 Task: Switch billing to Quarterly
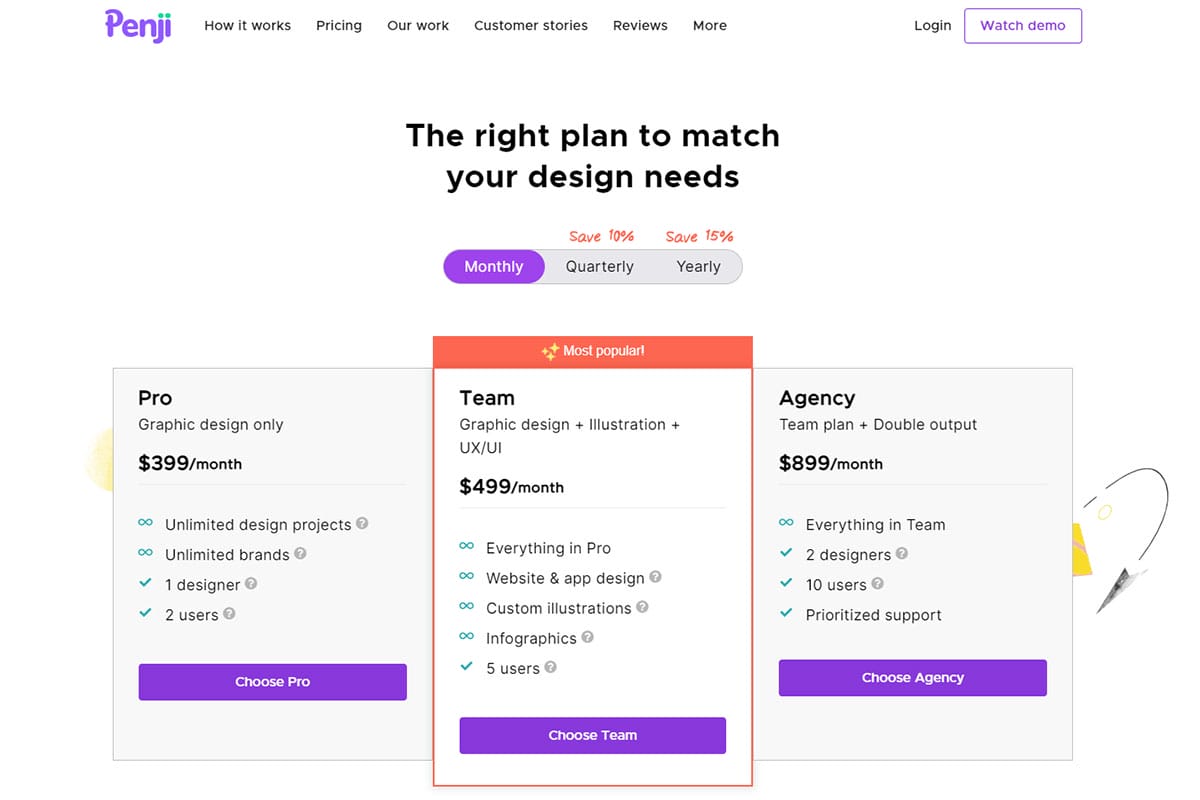[599, 266]
